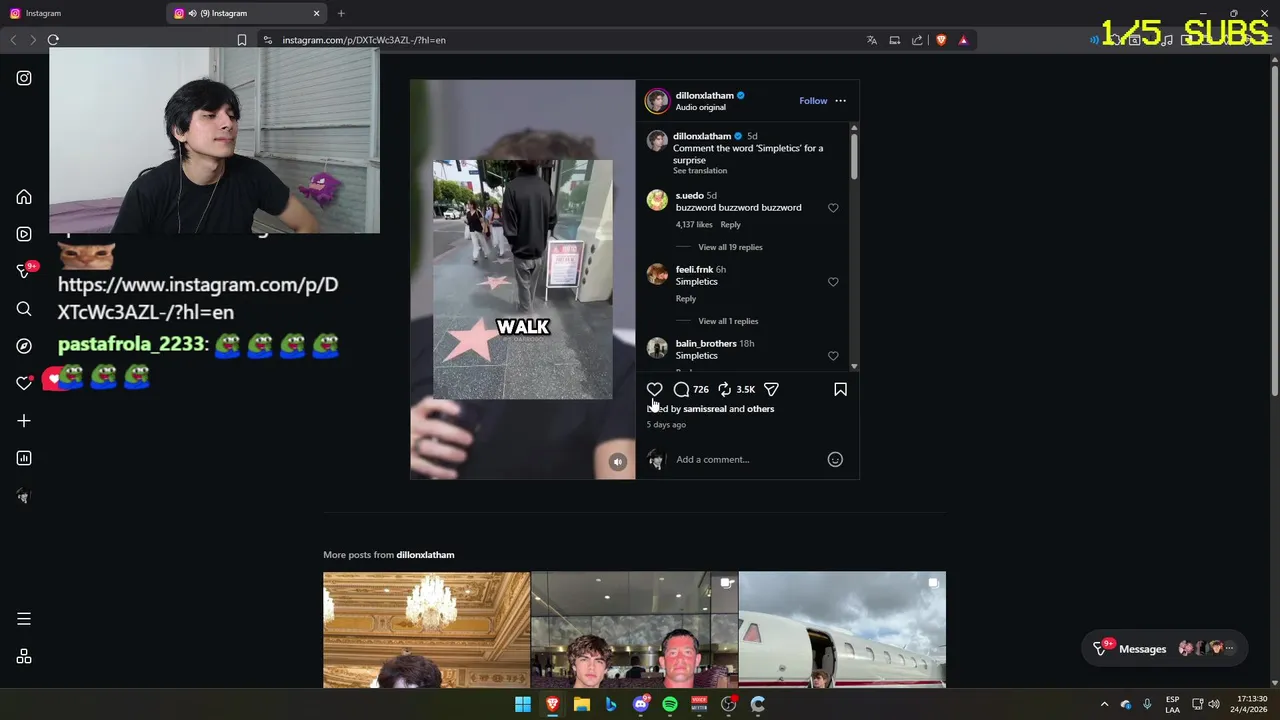Open the Meta apps grid icon in sidebar

pyautogui.click(x=24, y=657)
